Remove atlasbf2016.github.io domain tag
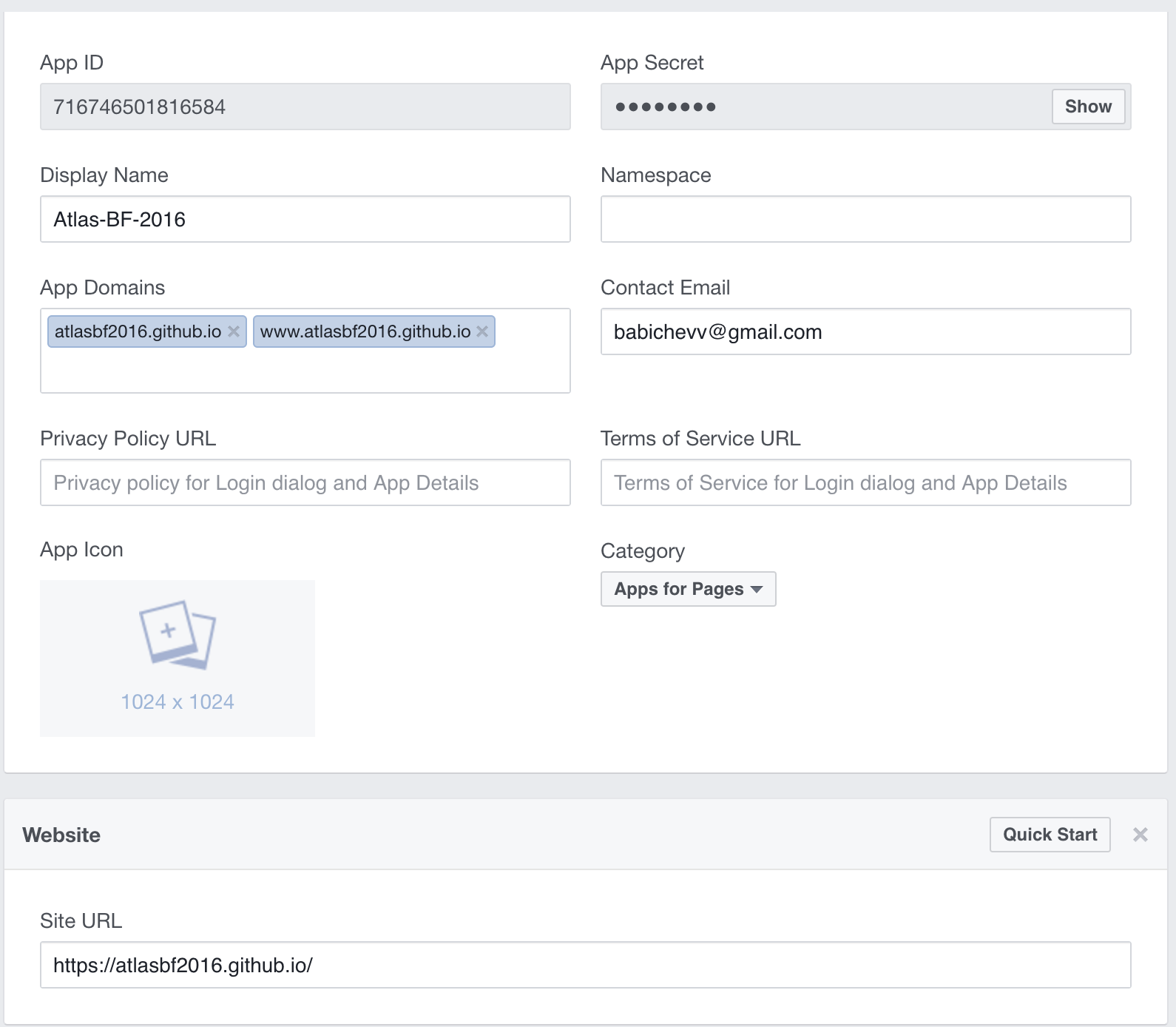The image size is (1176, 1027). click(233, 331)
